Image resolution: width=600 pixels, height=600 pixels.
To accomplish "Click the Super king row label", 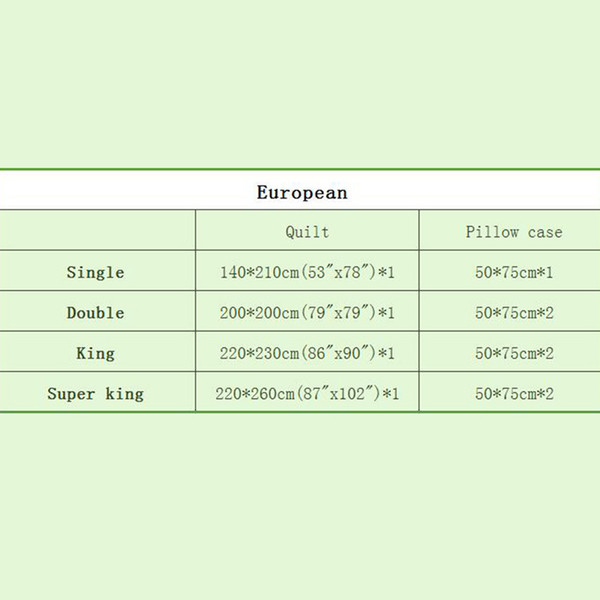I will point(95,393).
